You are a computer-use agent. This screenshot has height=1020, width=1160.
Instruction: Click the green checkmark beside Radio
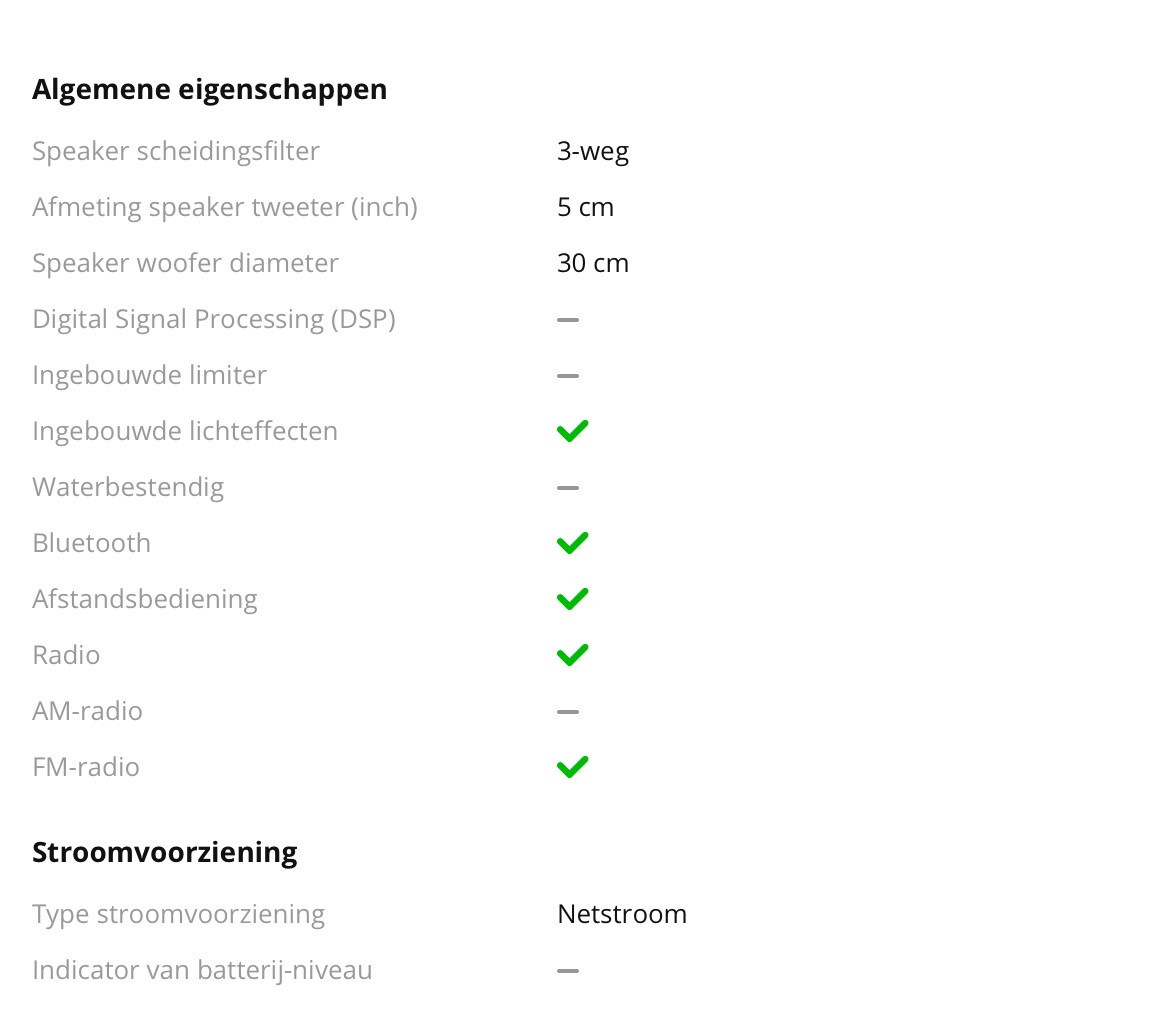click(x=572, y=655)
